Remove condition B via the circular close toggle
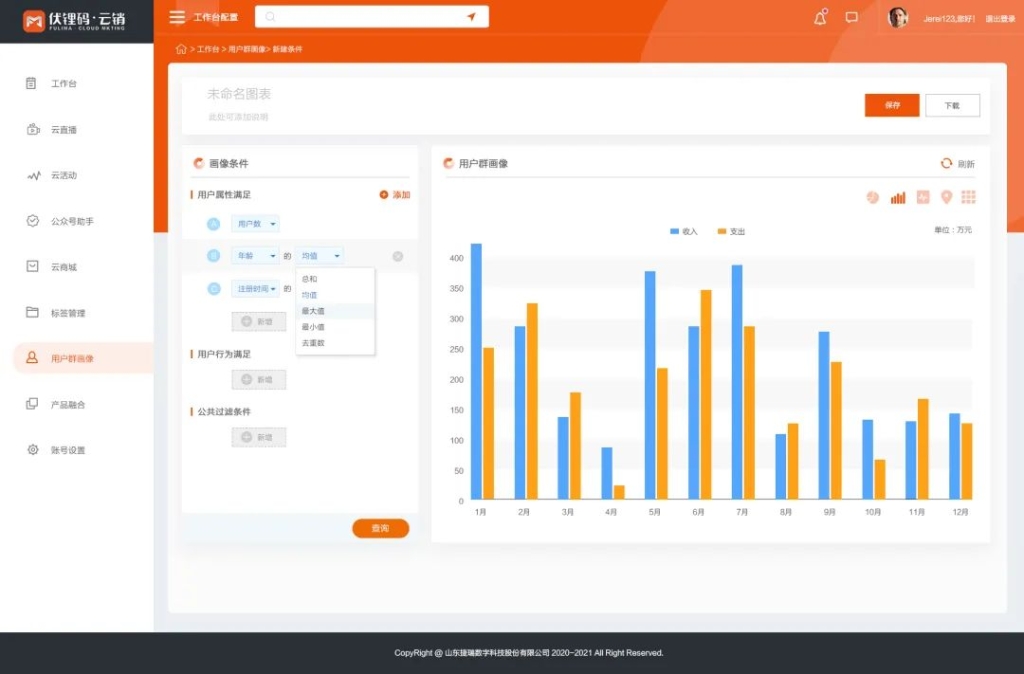 click(397, 255)
